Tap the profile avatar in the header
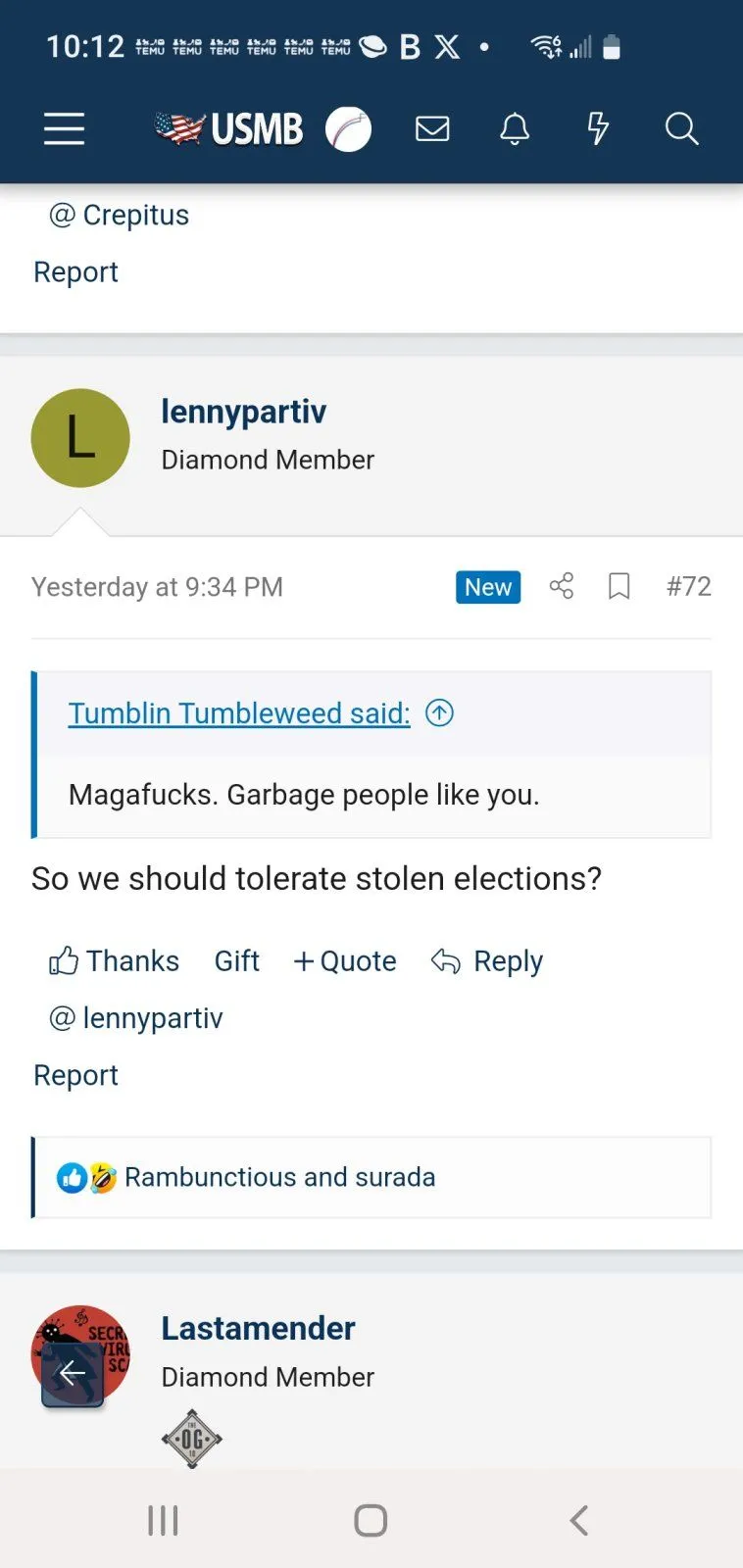743x1568 pixels. click(x=348, y=128)
